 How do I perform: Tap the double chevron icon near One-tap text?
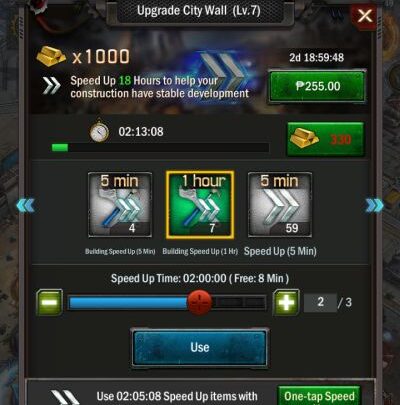tap(65, 398)
